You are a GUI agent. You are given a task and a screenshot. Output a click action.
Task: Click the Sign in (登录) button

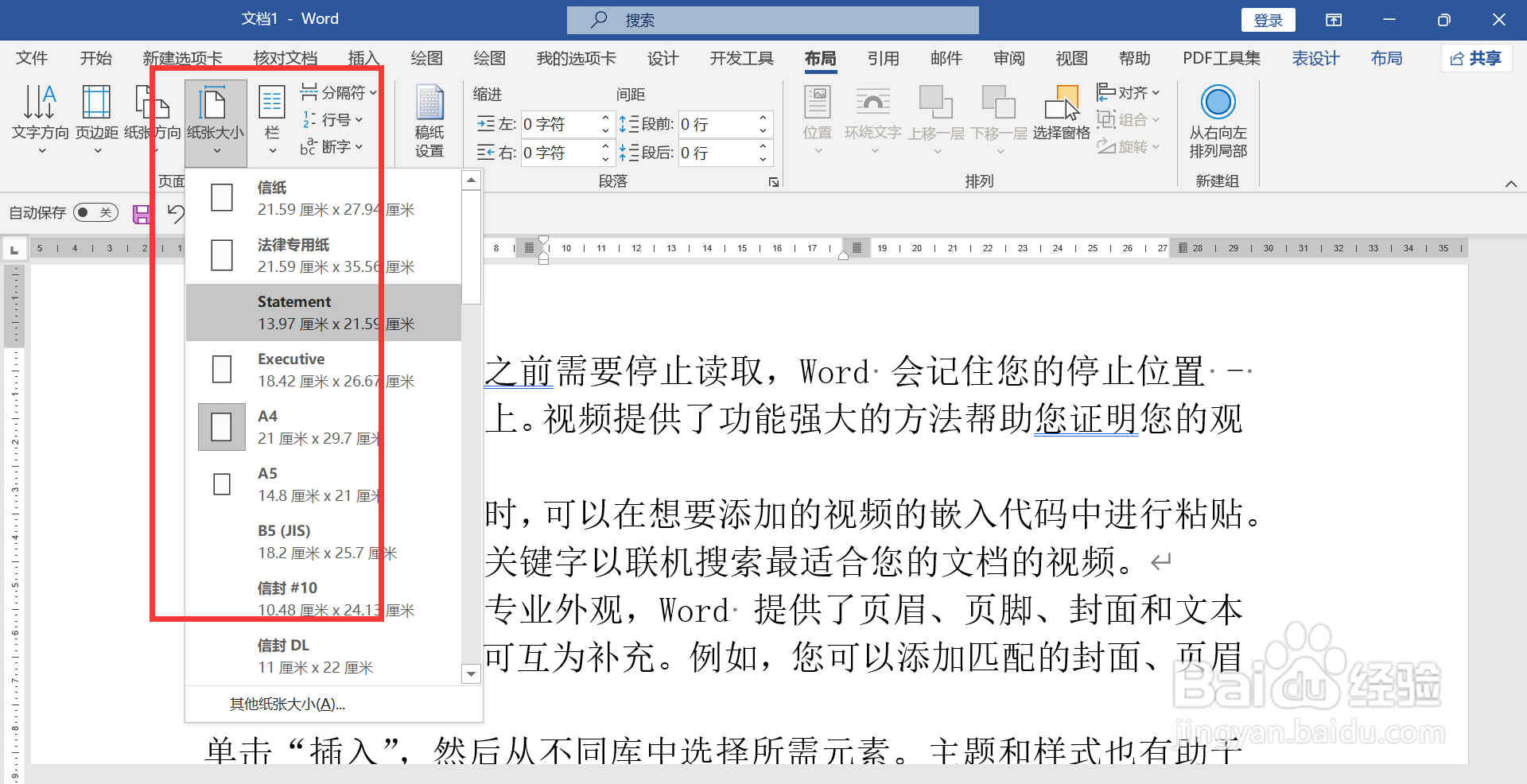click(1268, 20)
